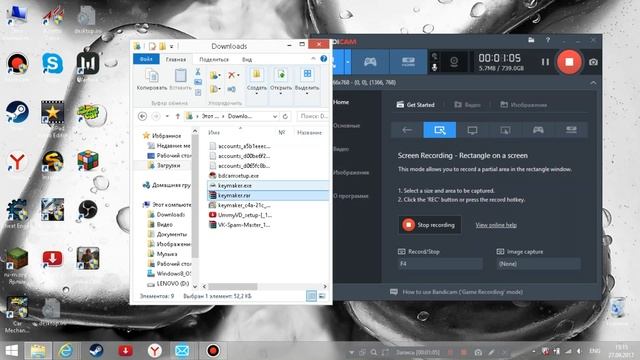Viewport: 640px width, 360px height.
Task: Open the Вид ribbon tab
Action: tap(247, 59)
